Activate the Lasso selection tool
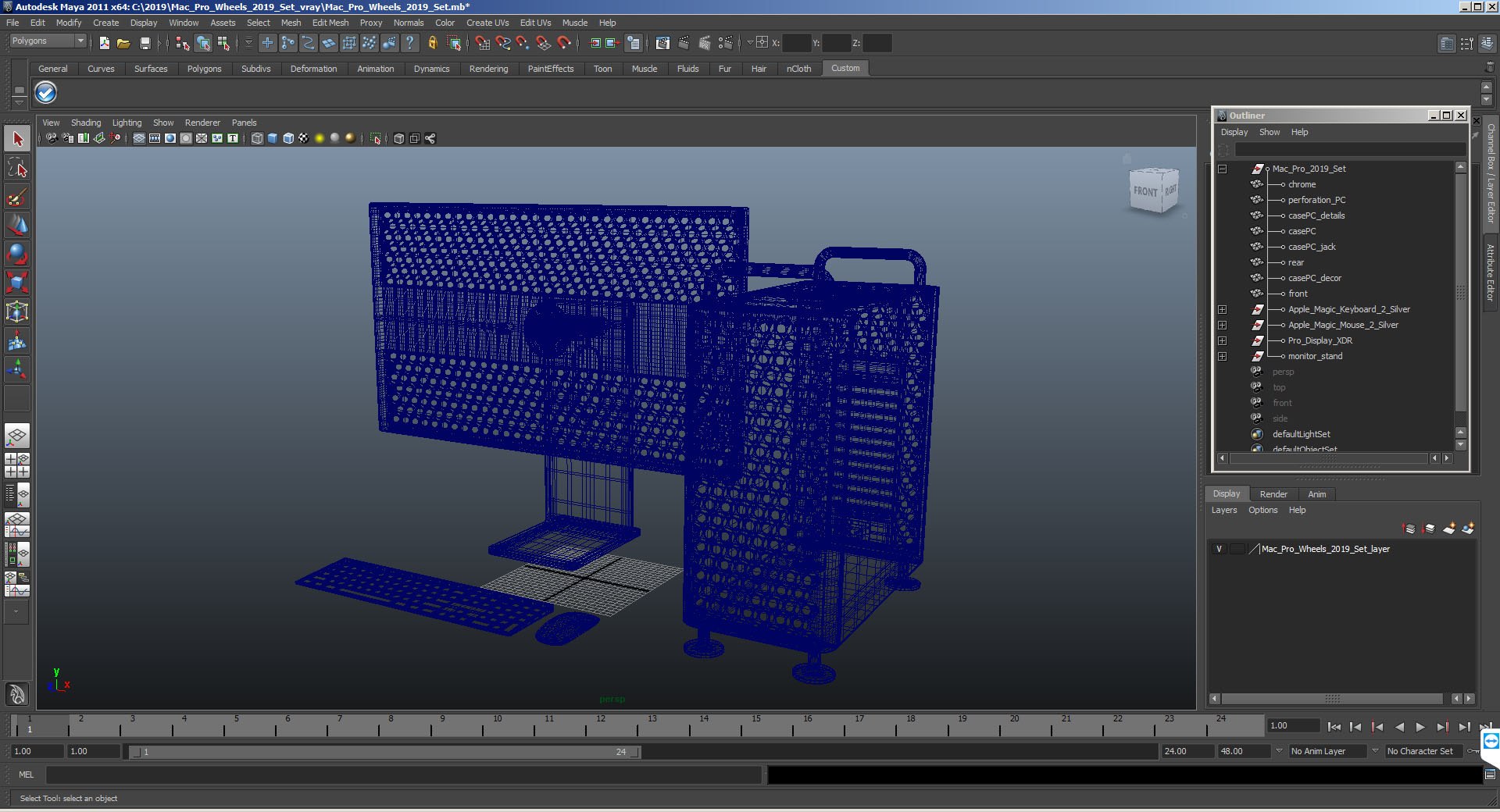This screenshot has width=1500, height=812. [17, 168]
